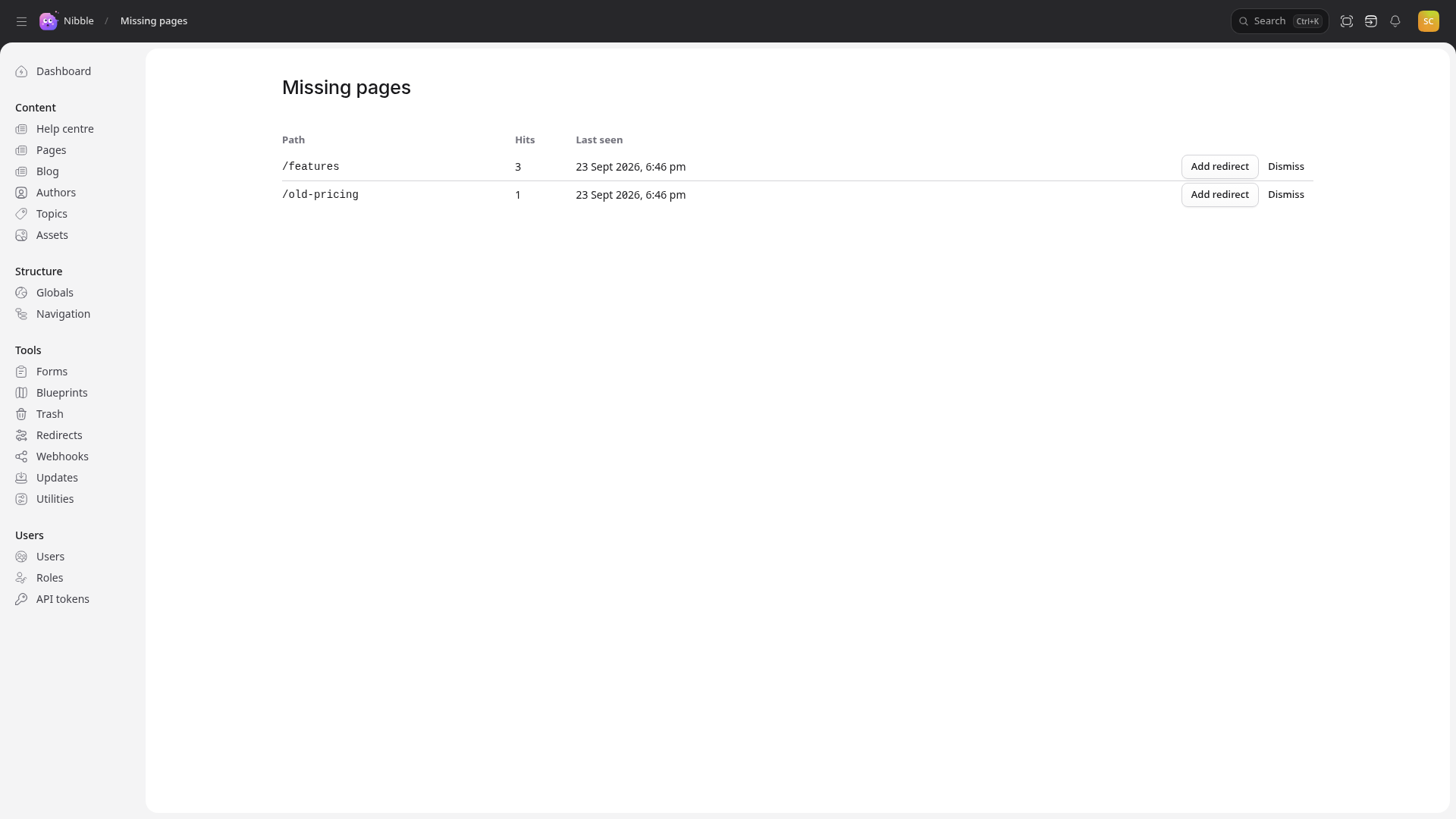Image resolution: width=1456 pixels, height=819 pixels.
Task: Click the top bar icon left of the bell
Action: pyautogui.click(x=1371, y=21)
